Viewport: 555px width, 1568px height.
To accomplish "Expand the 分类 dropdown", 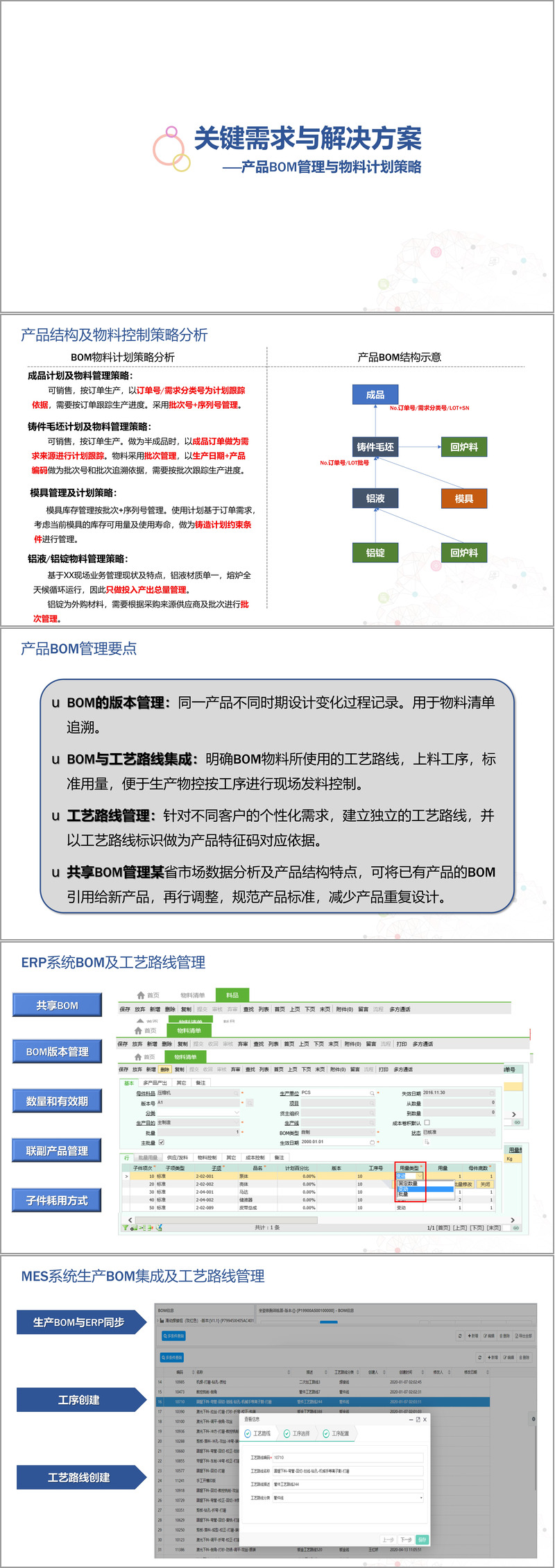I will click(237, 1112).
